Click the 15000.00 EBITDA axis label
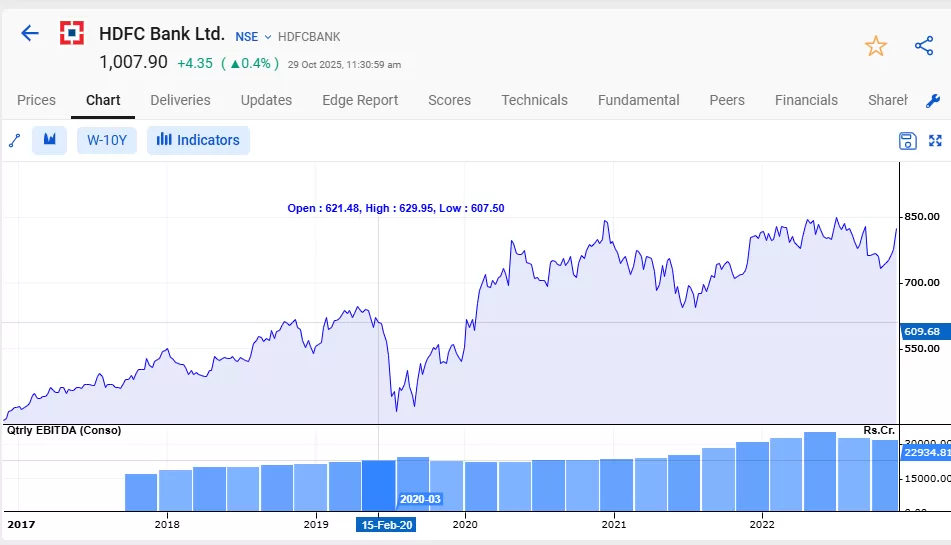951x545 pixels. (927, 479)
